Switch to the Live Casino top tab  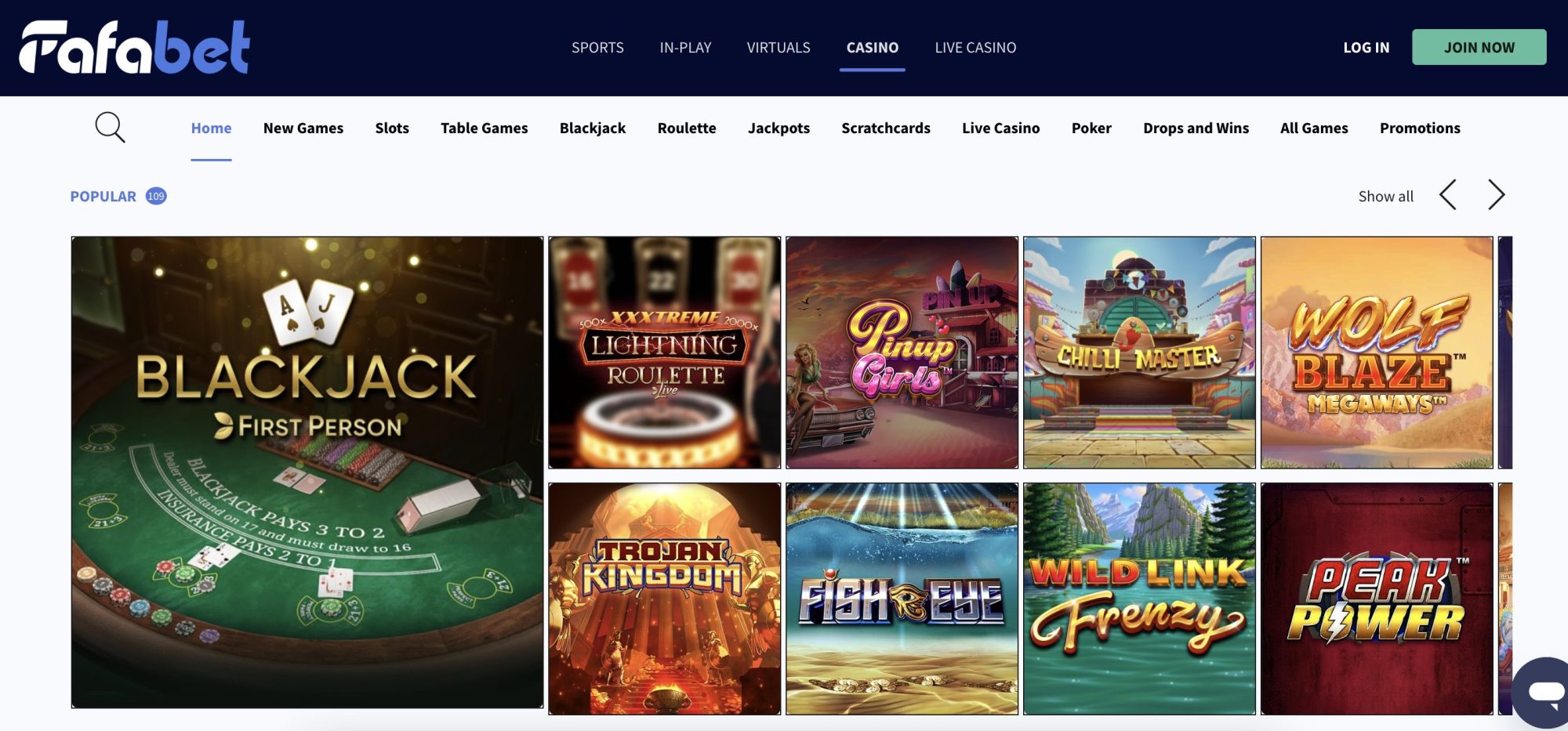[x=975, y=48]
